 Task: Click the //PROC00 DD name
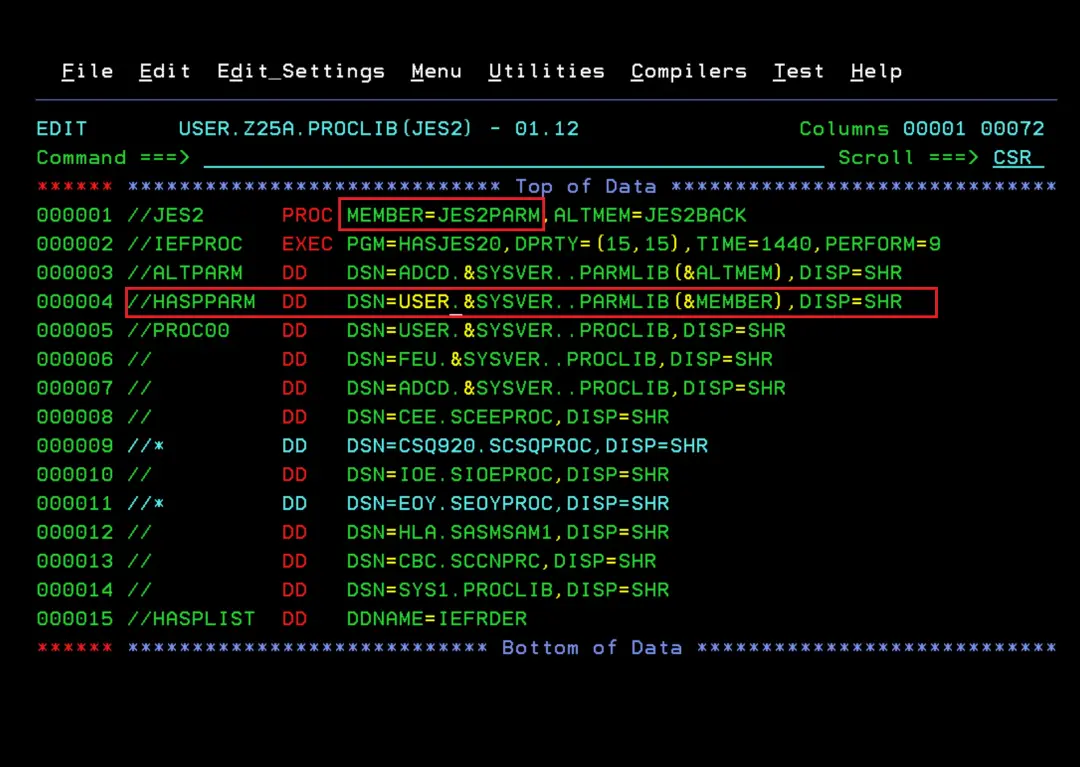tap(178, 330)
